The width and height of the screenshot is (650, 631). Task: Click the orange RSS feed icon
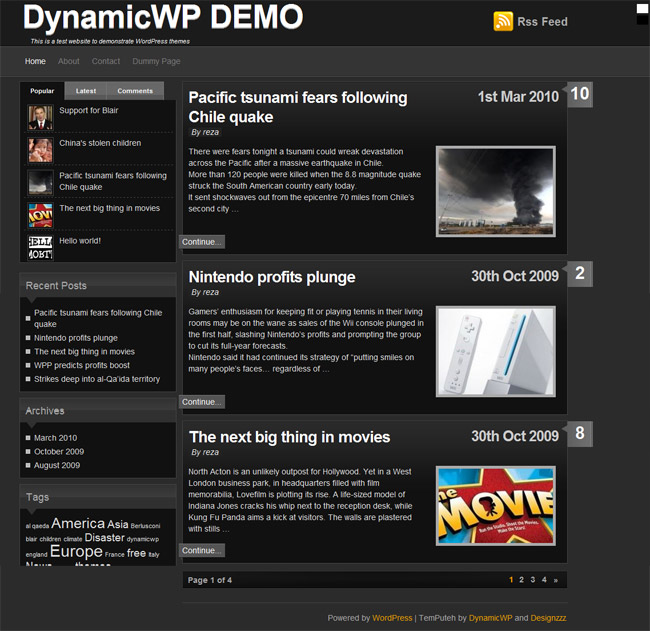(503, 22)
